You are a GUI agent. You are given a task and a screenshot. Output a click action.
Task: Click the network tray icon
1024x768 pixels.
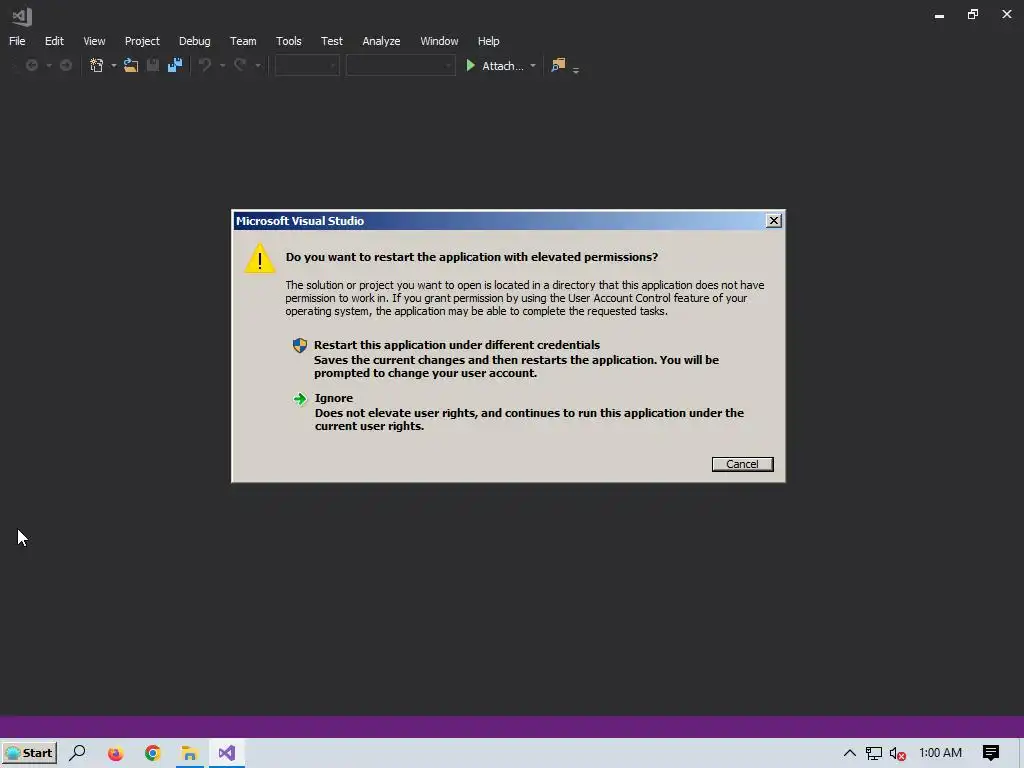pos(873,754)
